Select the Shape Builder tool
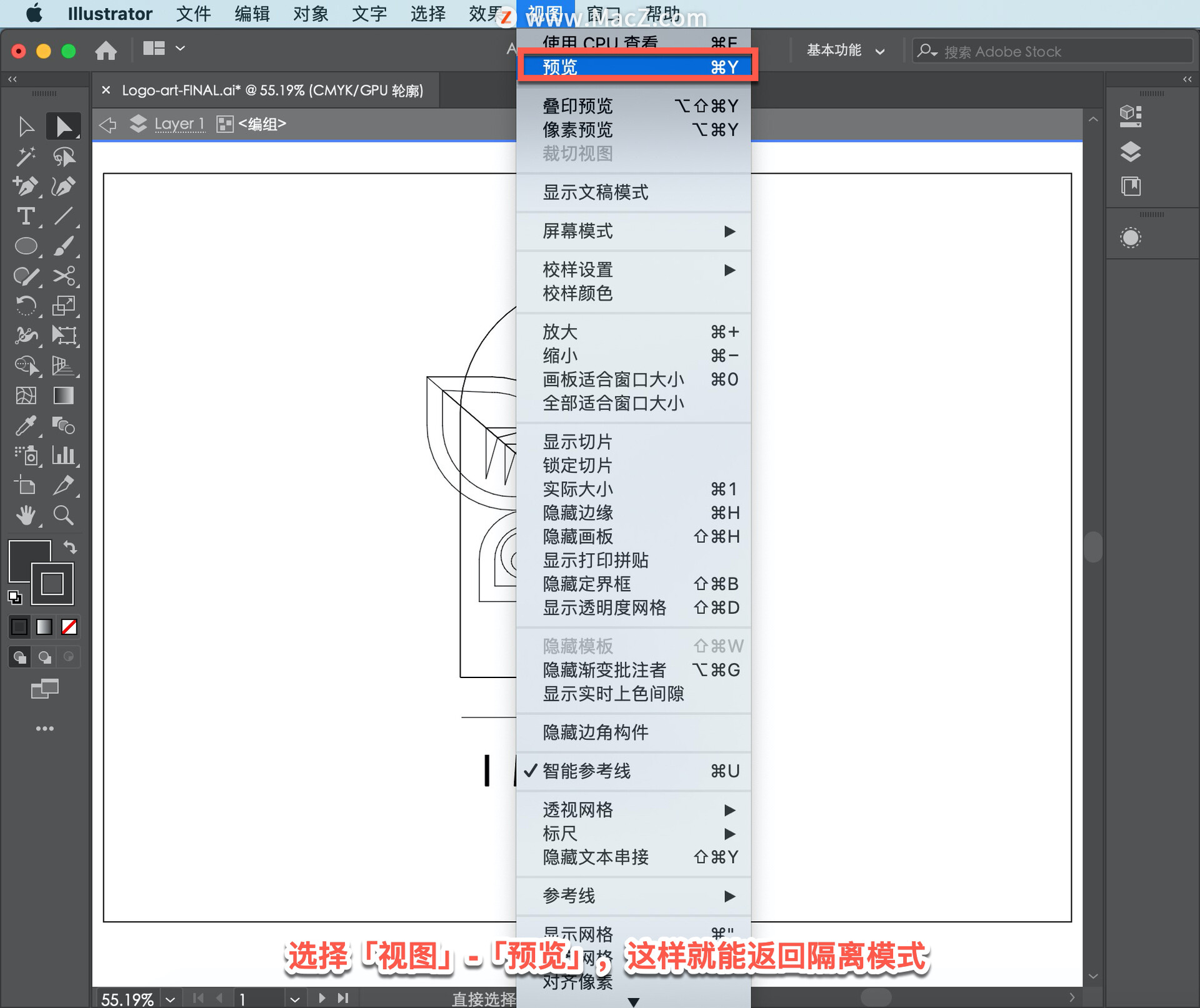The height and width of the screenshot is (1008, 1200). pos(26,366)
